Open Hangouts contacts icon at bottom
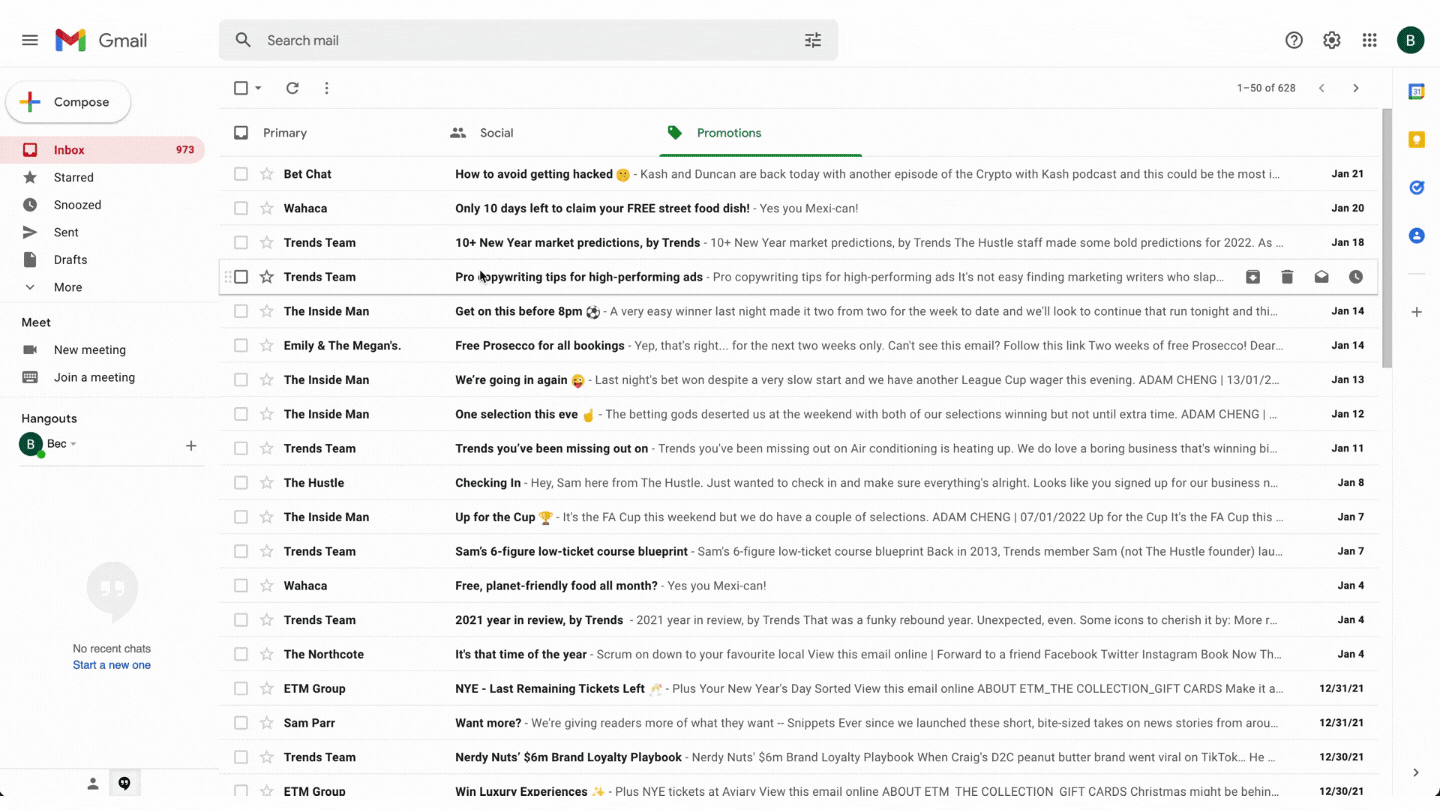This screenshot has width=1440, height=810. (93, 784)
